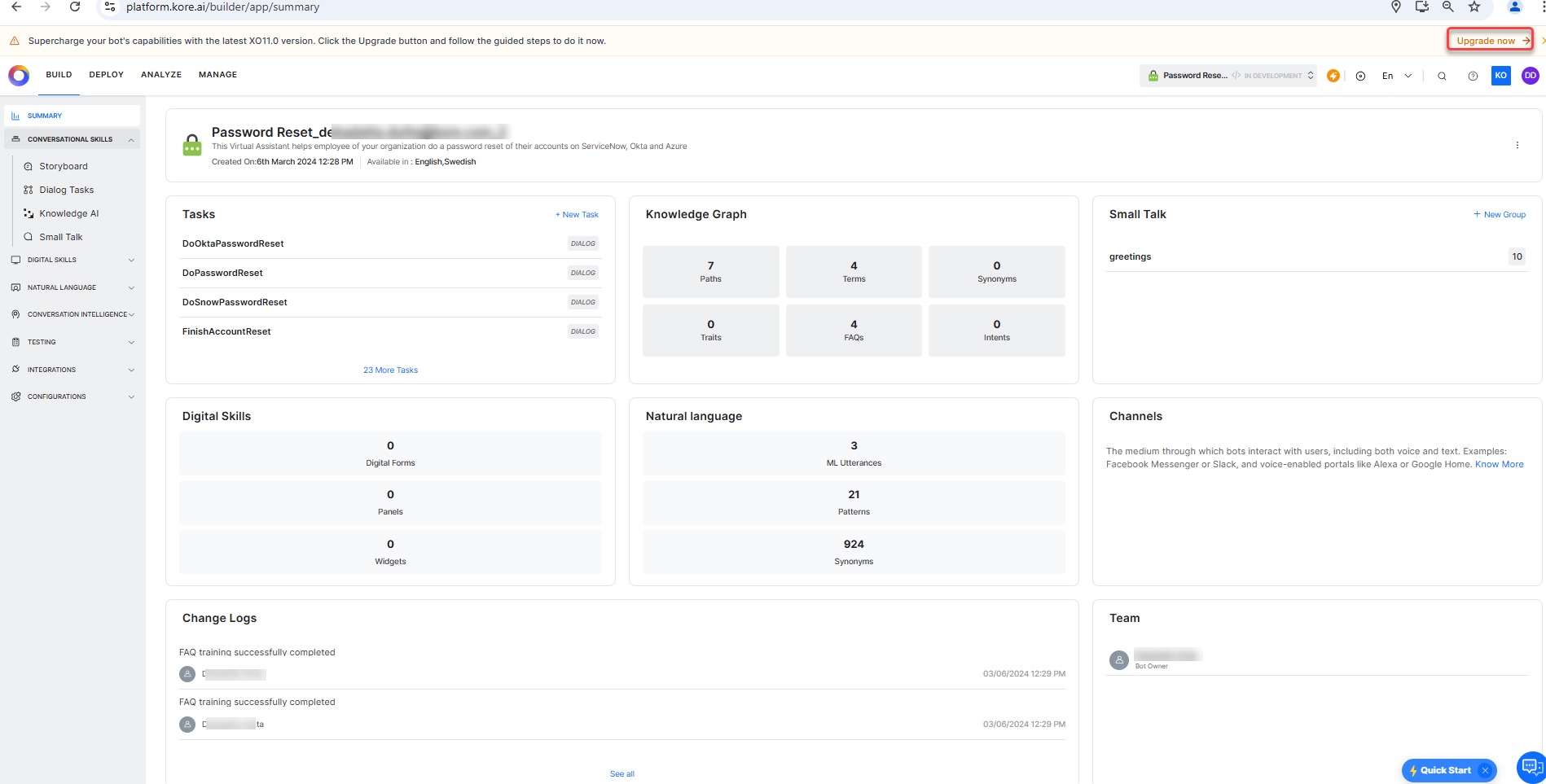Open the FAQs tile in Knowledge Graph
The height and width of the screenshot is (784, 1546).
click(x=854, y=331)
